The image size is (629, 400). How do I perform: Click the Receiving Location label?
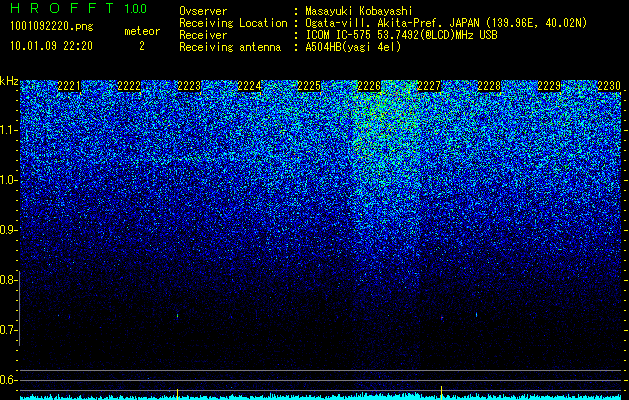tap(233, 23)
